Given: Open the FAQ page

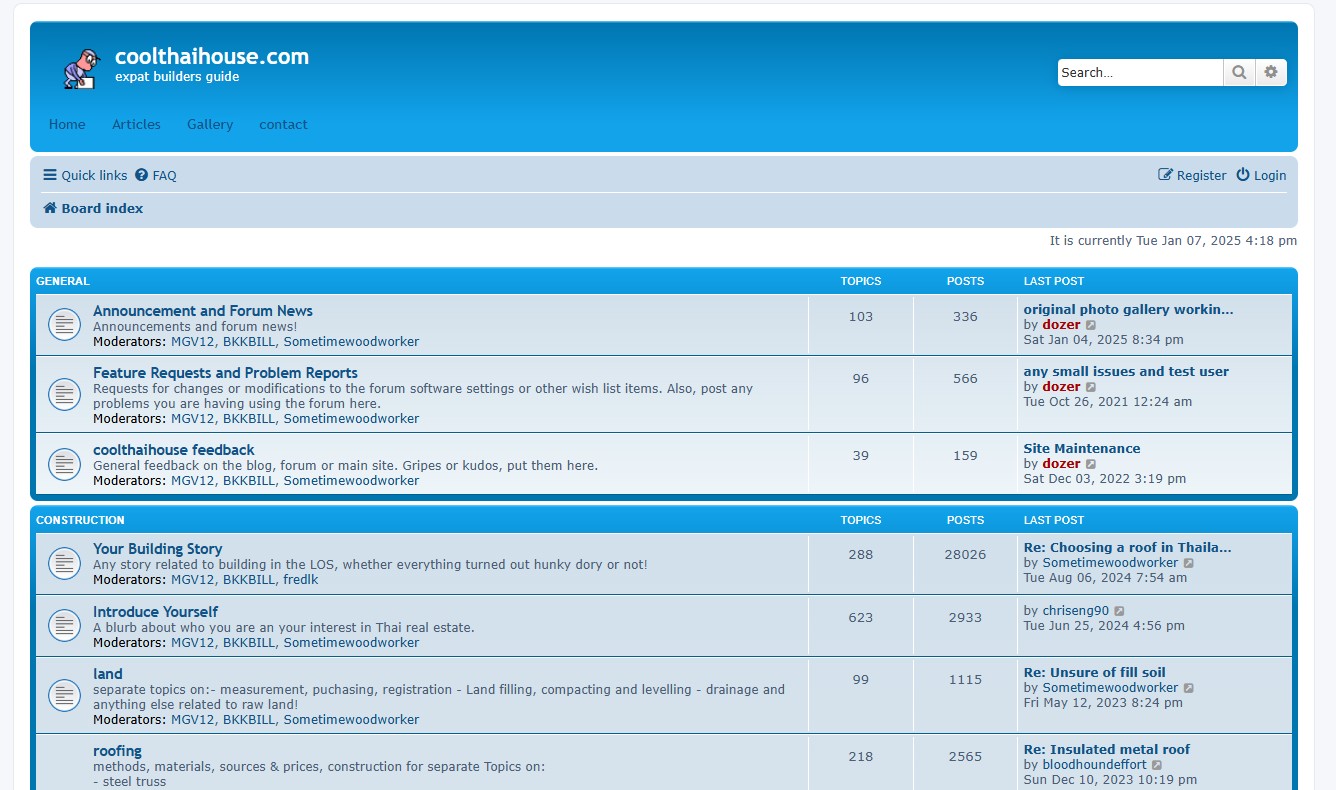Looking at the screenshot, I should (156, 175).
